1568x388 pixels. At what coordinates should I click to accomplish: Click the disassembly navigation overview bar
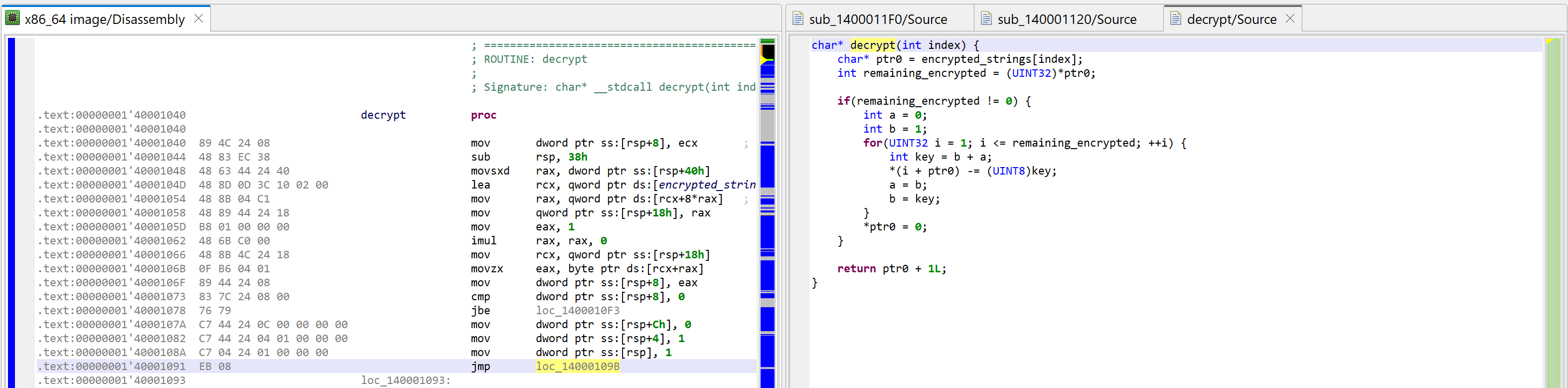[768, 213]
